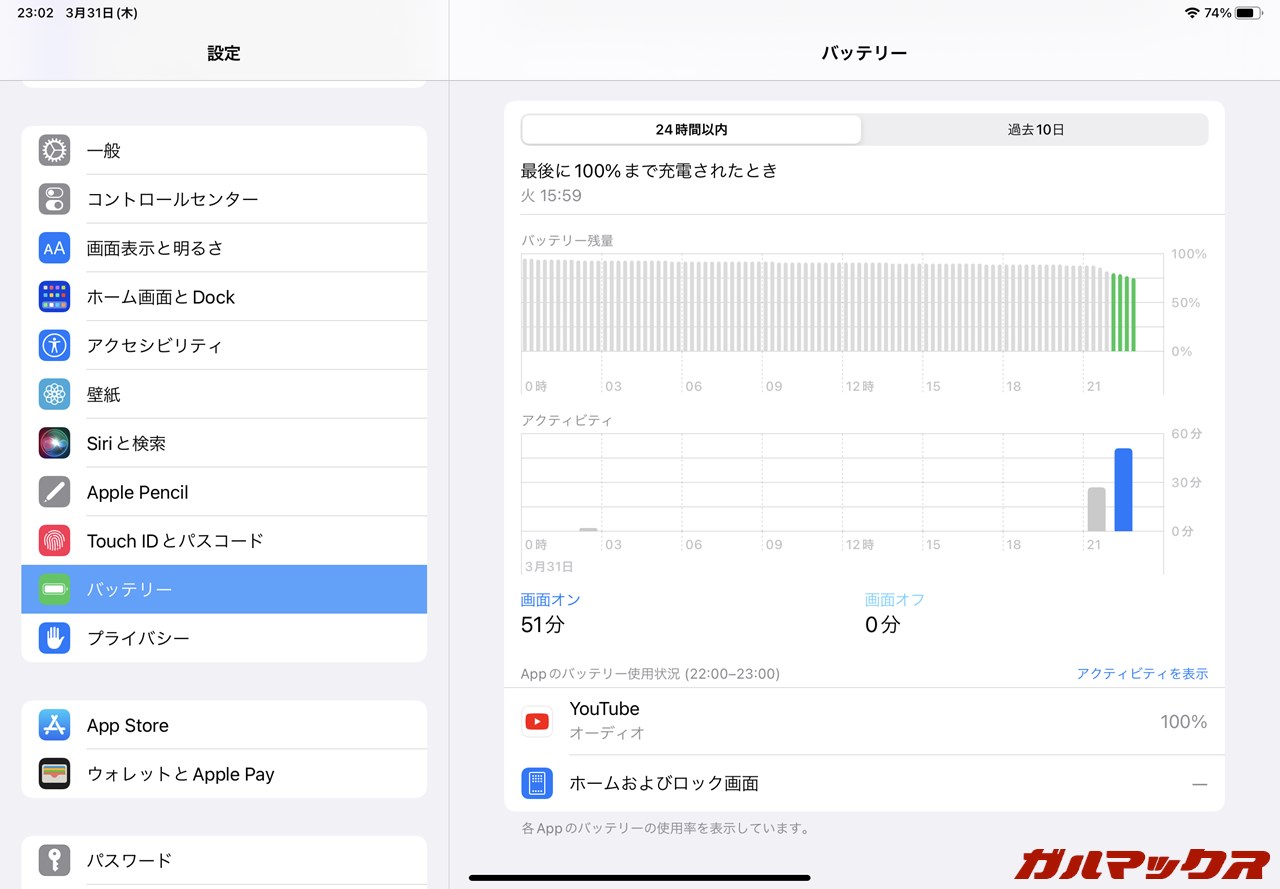This screenshot has height=889, width=1280.
Task: Select the 24時間以内 tab
Action: pos(690,129)
